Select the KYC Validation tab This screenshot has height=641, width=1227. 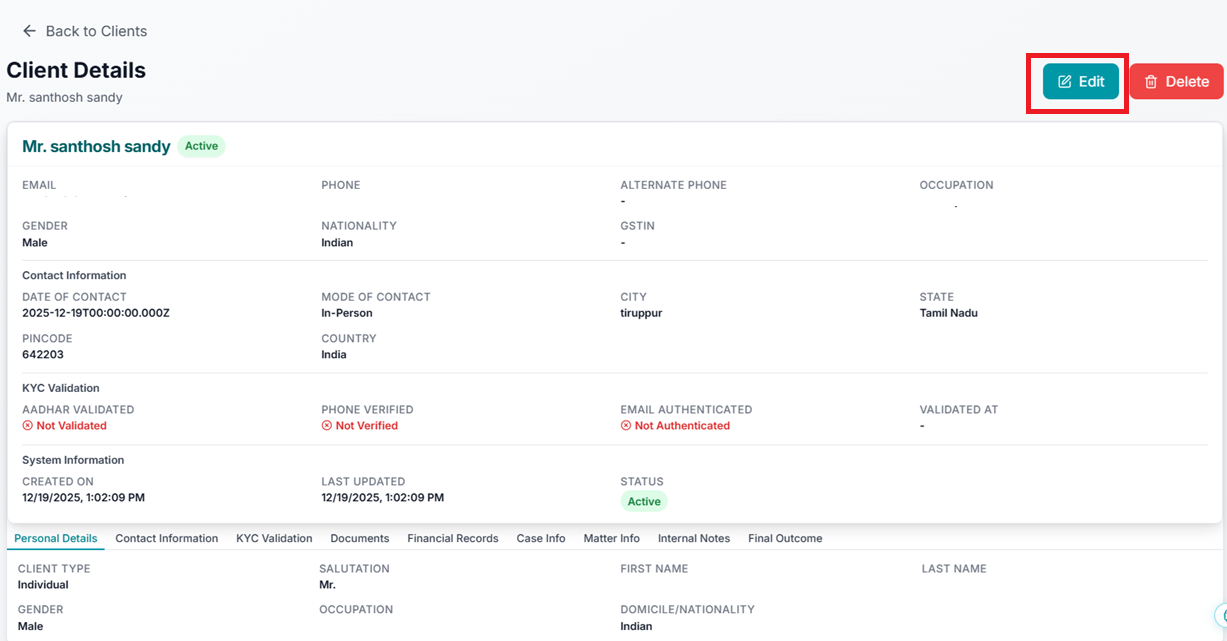(x=274, y=538)
